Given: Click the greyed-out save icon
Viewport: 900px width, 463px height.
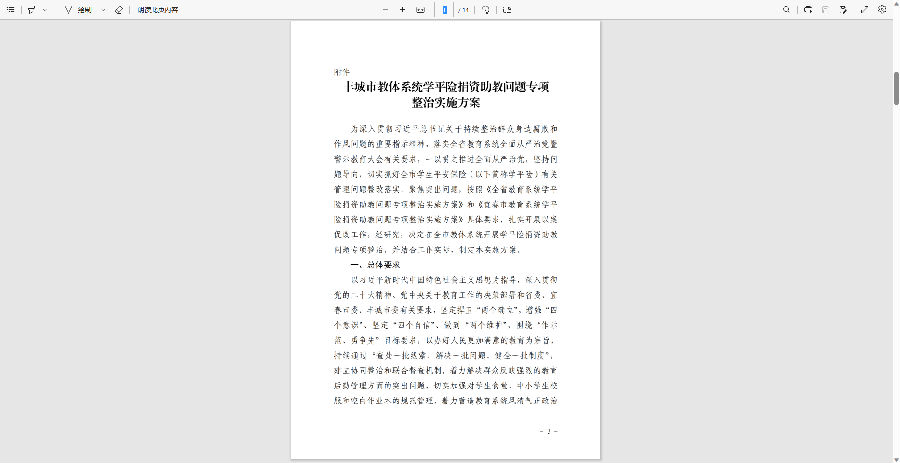Looking at the screenshot, I should tap(825, 10).
